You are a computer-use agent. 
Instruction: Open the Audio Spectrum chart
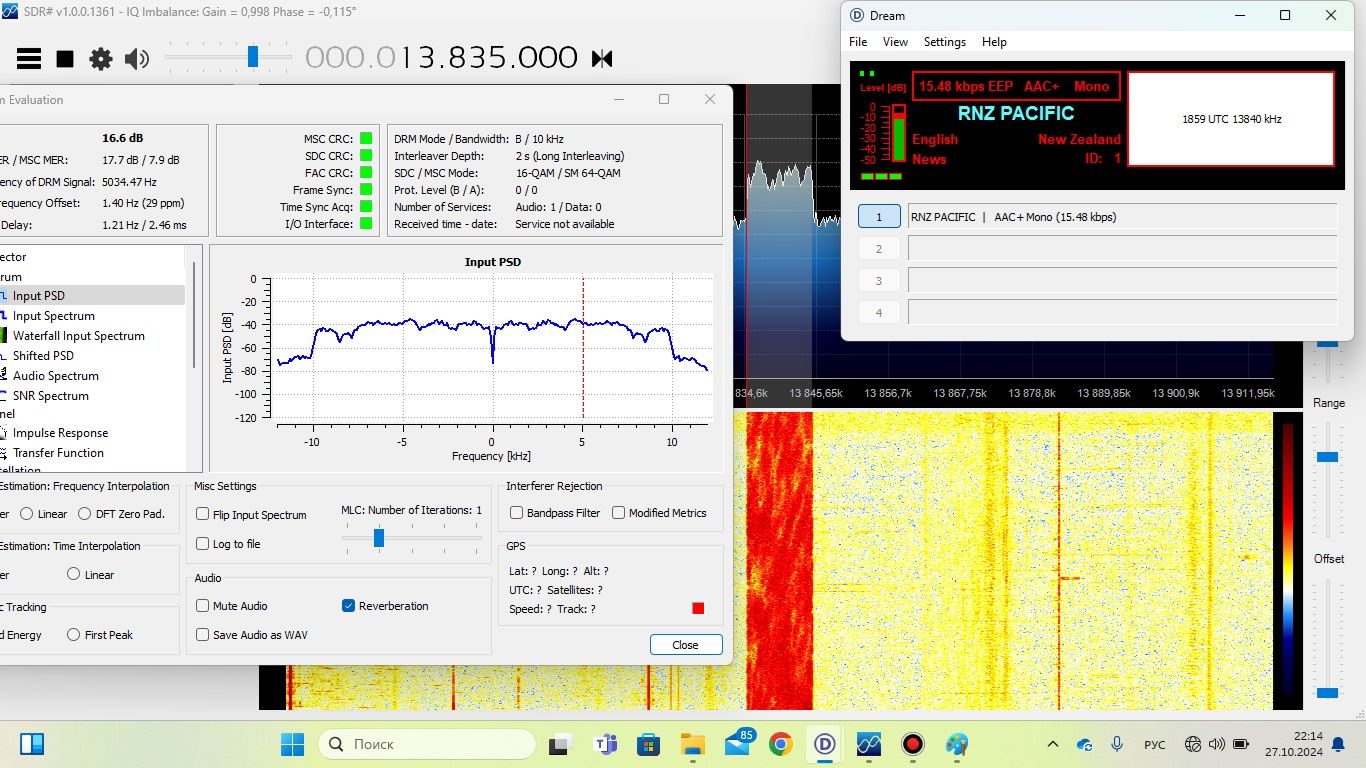tap(55, 376)
